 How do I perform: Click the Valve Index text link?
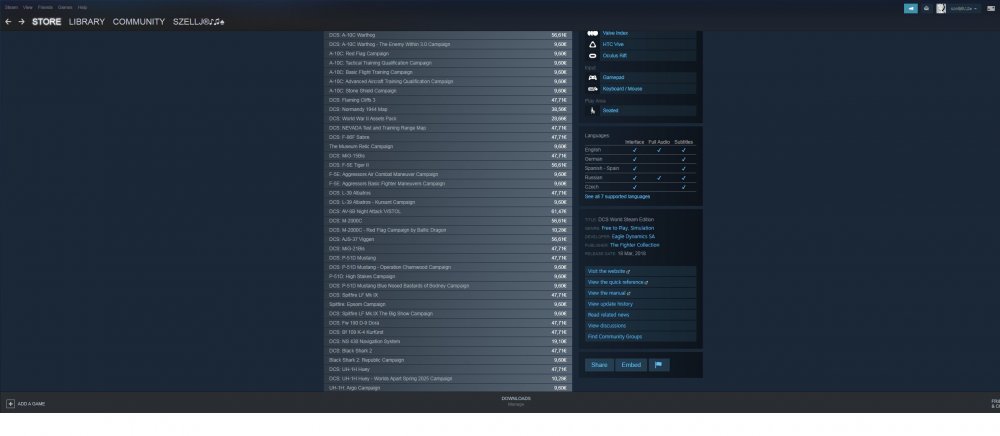click(615, 33)
